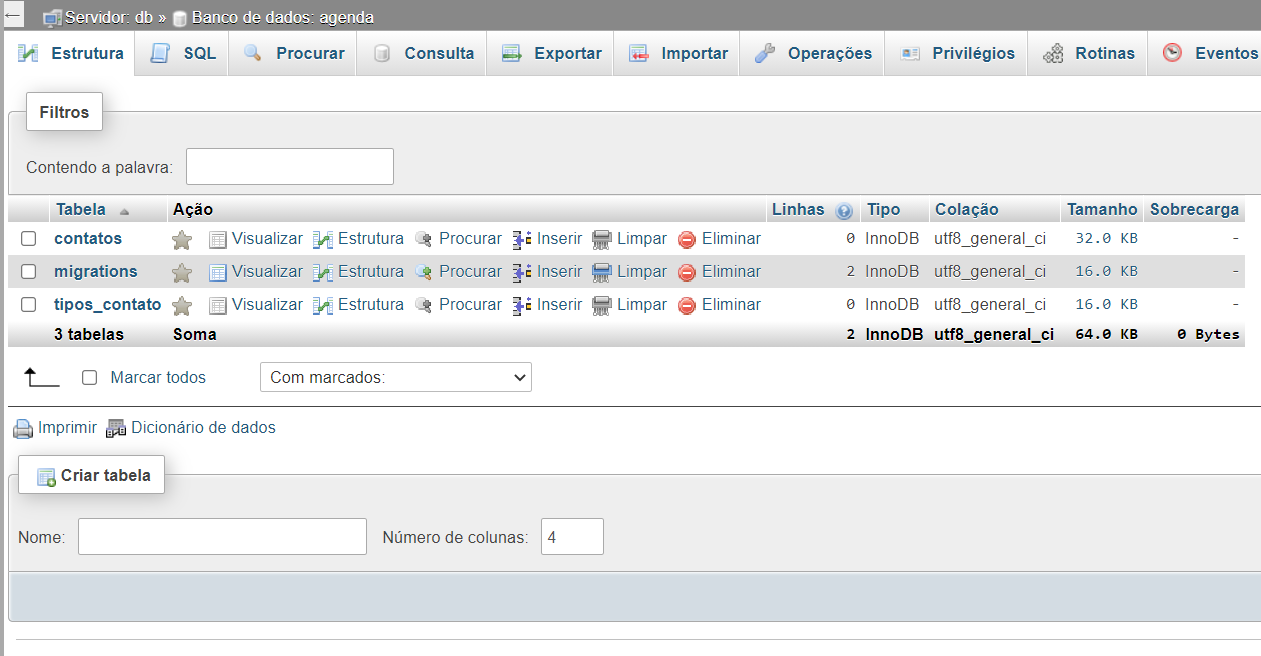The height and width of the screenshot is (656, 1261).
Task: Click the 32.0 KB size value
Action: 1106,239
